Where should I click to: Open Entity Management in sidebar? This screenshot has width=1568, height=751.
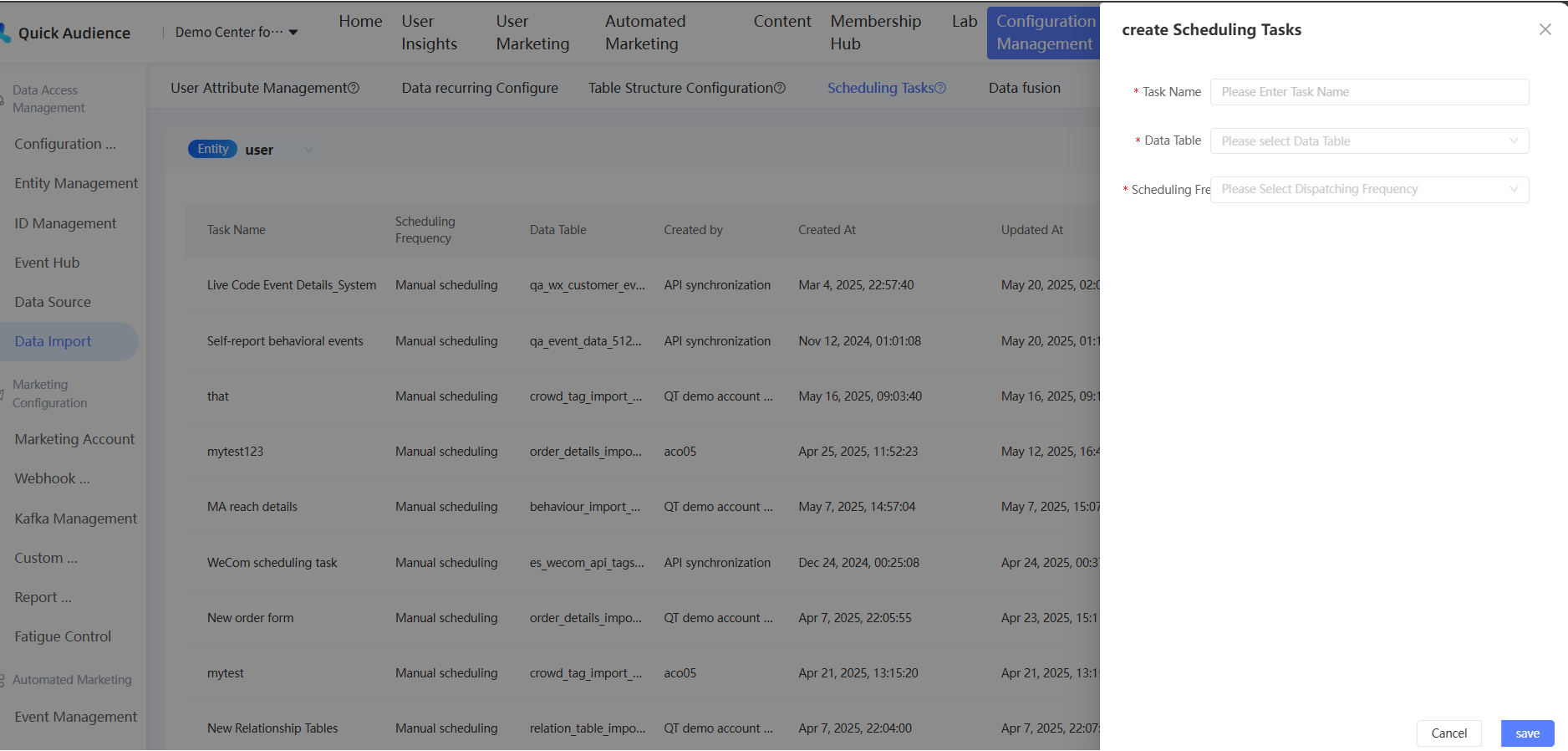click(76, 183)
